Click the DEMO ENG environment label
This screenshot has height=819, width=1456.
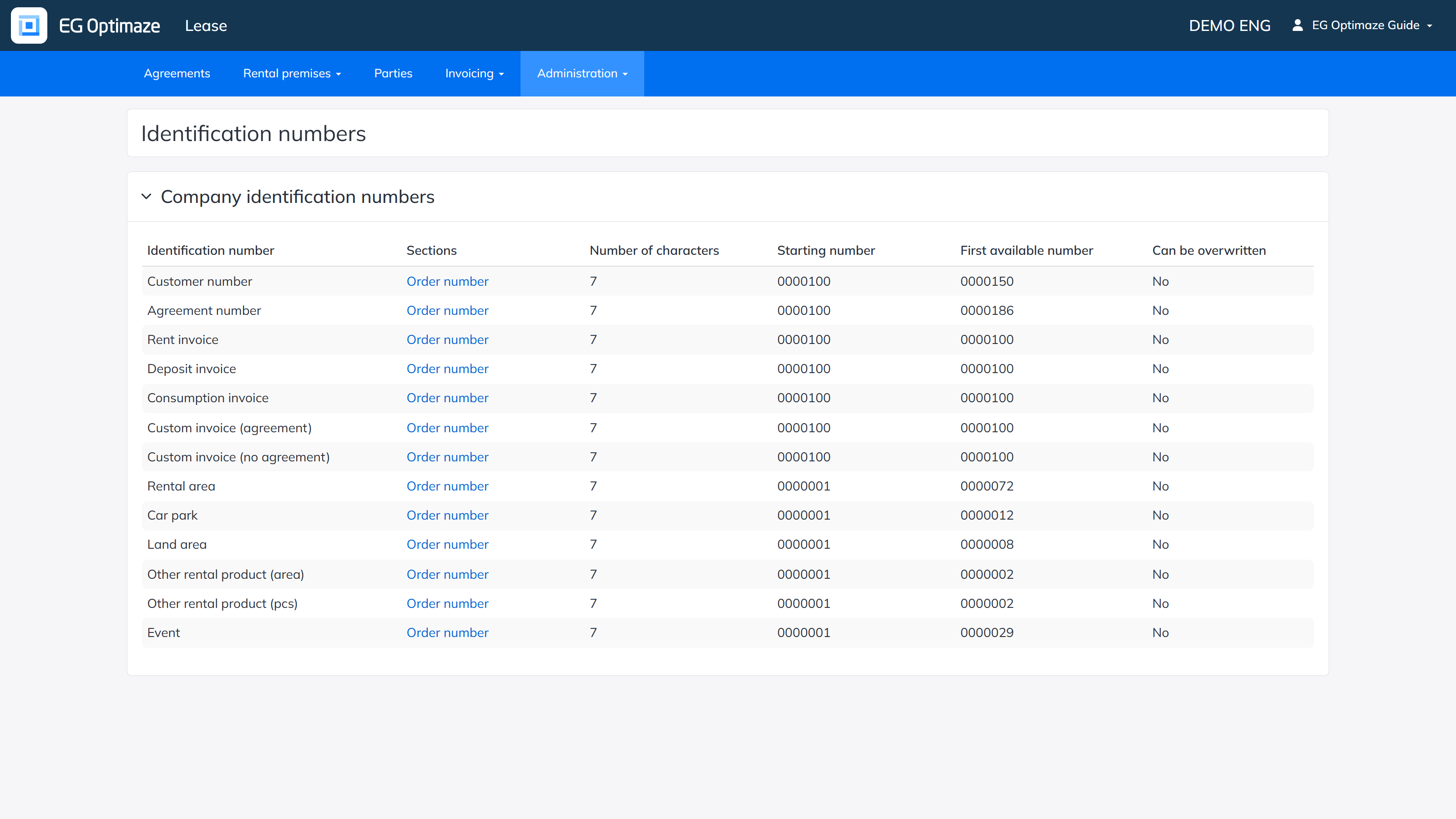coord(1230,25)
